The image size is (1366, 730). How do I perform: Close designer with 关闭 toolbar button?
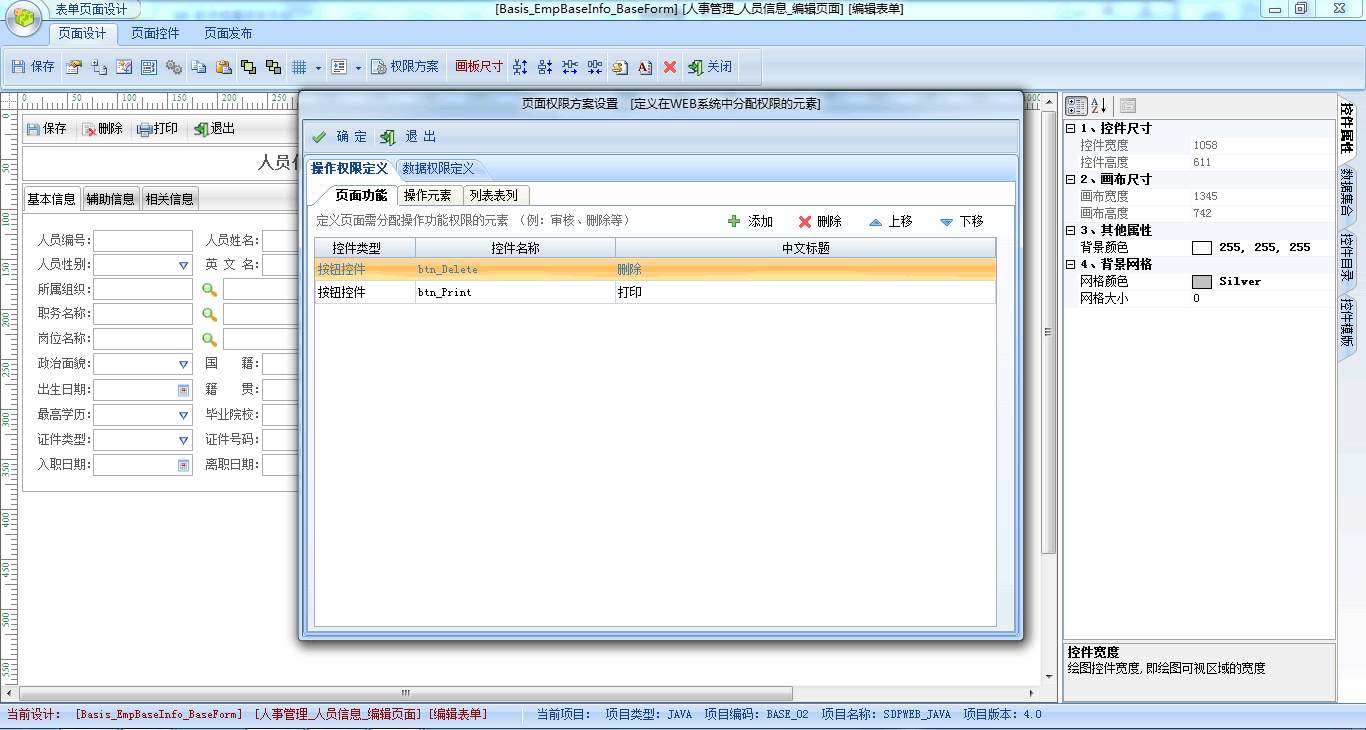click(x=710, y=67)
